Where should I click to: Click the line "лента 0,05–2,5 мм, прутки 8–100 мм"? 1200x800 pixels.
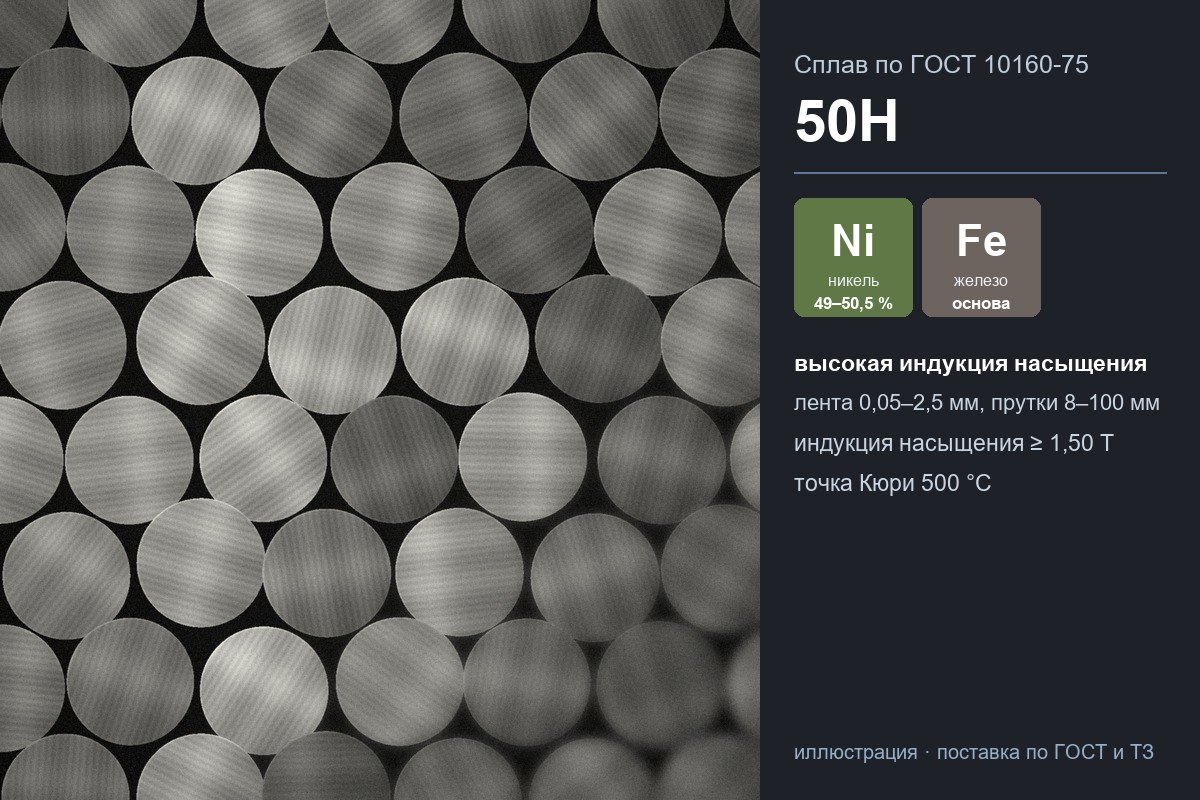[x=977, y=404]
